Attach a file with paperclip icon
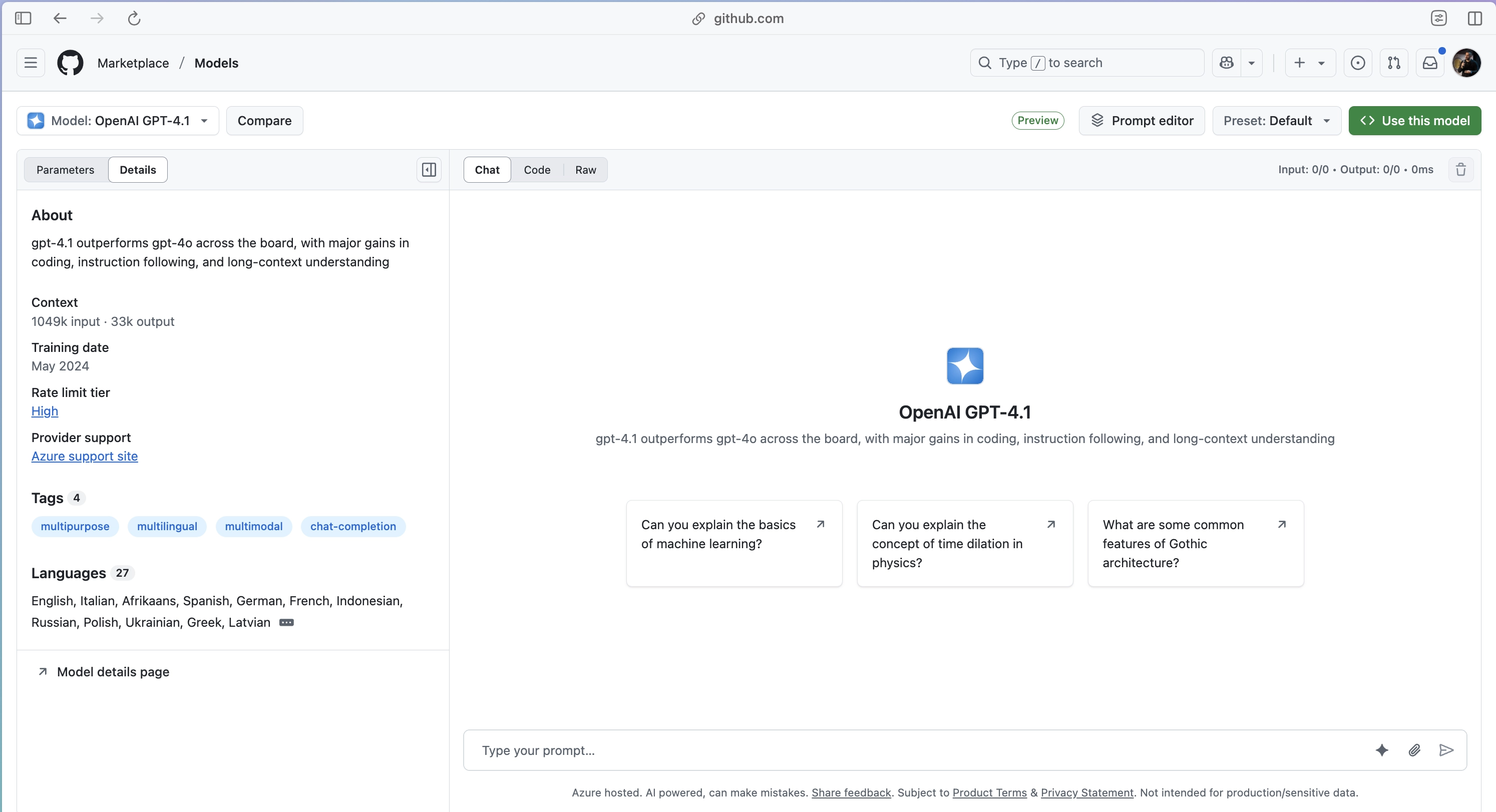1496x812 pixels. (1415, 750)
